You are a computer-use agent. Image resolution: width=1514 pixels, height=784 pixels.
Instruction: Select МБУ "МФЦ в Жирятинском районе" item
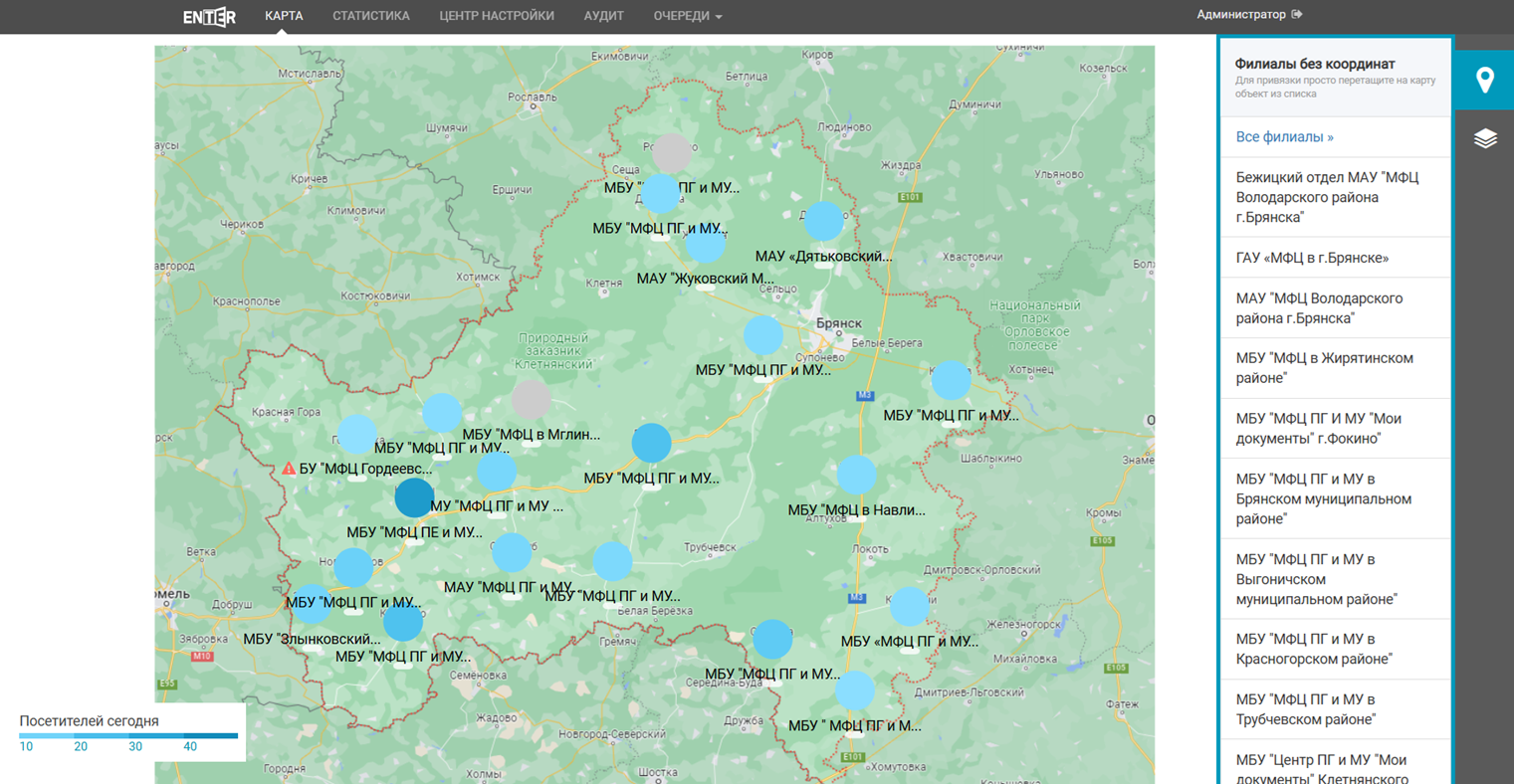(x=1335, y=368)
